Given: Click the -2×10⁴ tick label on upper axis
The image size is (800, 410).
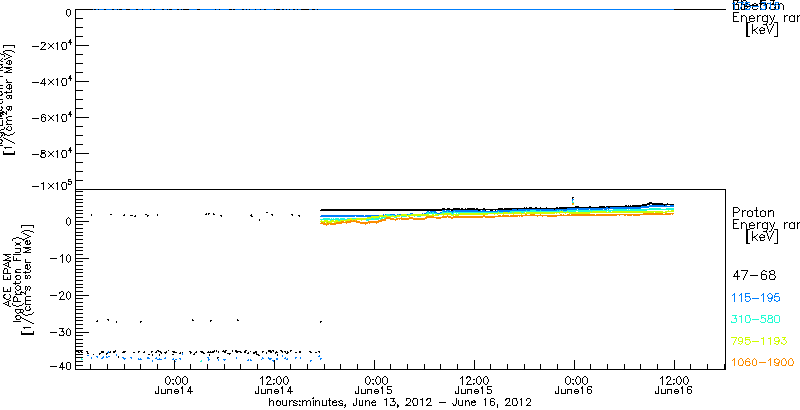Looking at the screenshot, I should [x=50, y=45].
